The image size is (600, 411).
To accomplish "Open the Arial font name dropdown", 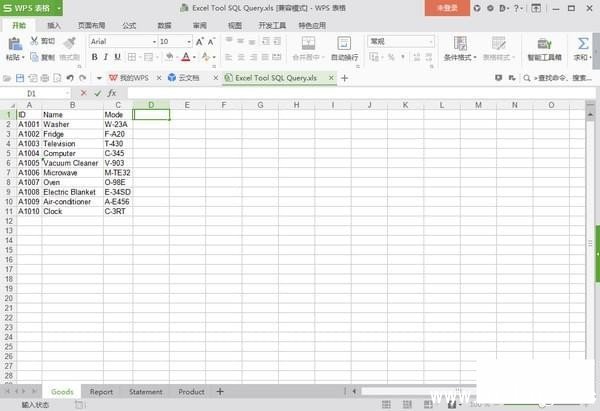I will (x=154, y=41).
